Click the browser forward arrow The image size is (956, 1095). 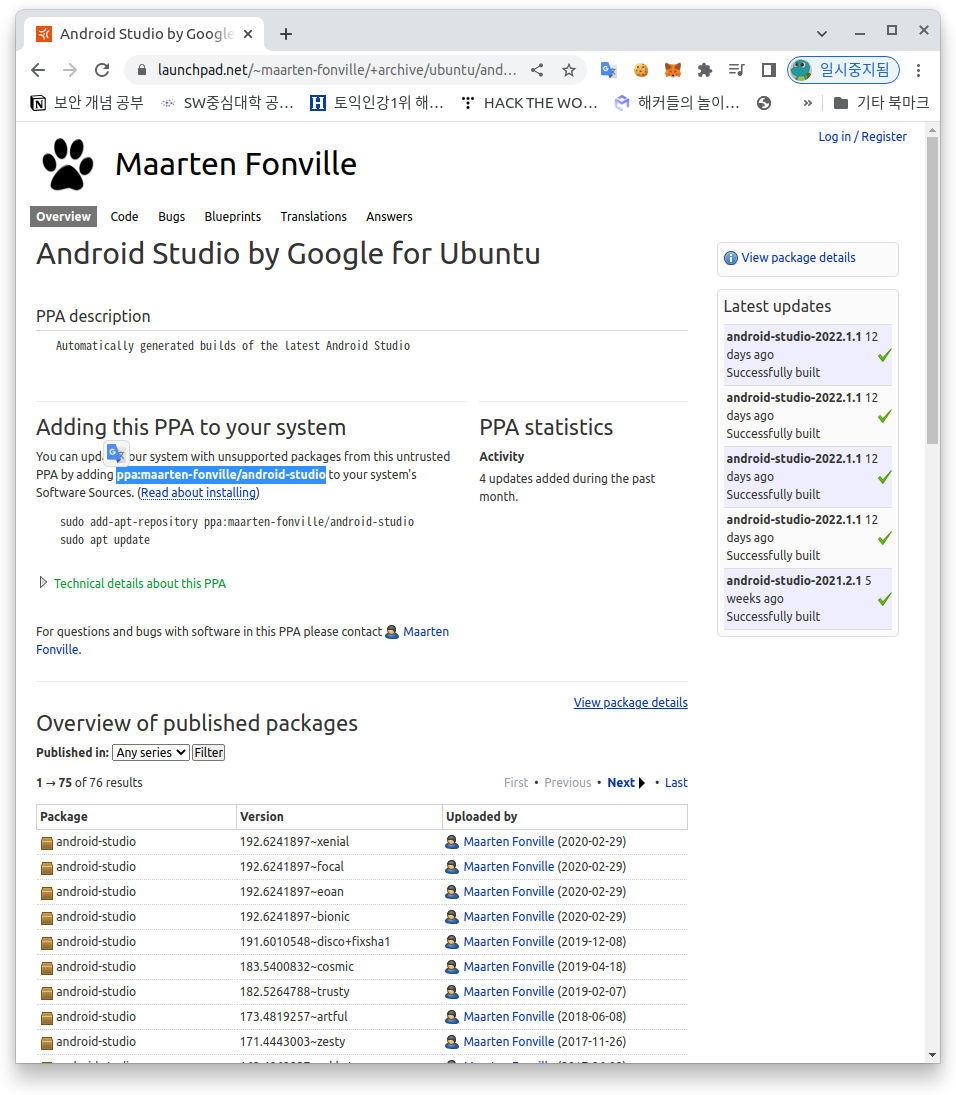[x=70, y=70]
